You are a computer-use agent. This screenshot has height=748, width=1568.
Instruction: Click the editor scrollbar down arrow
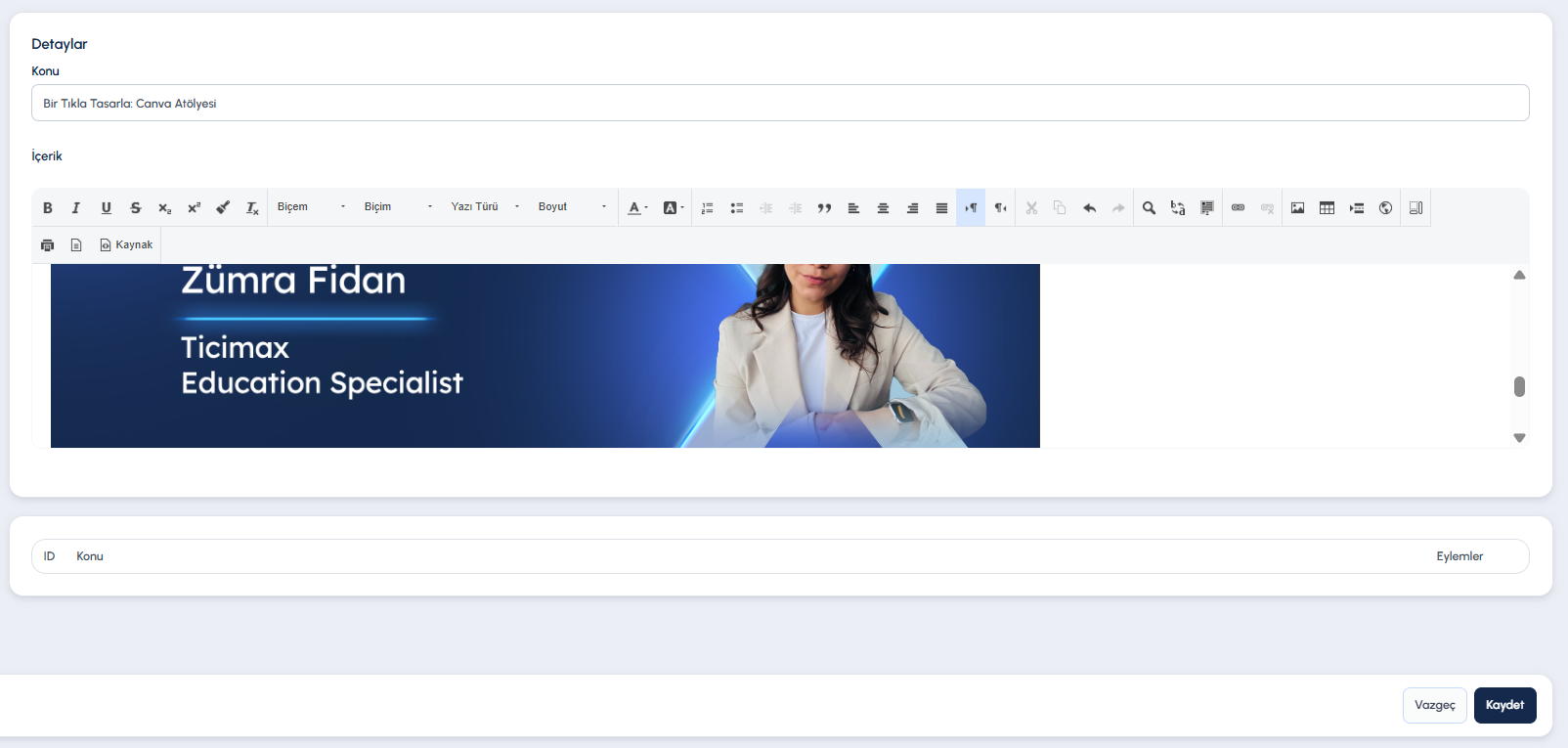1519,438
